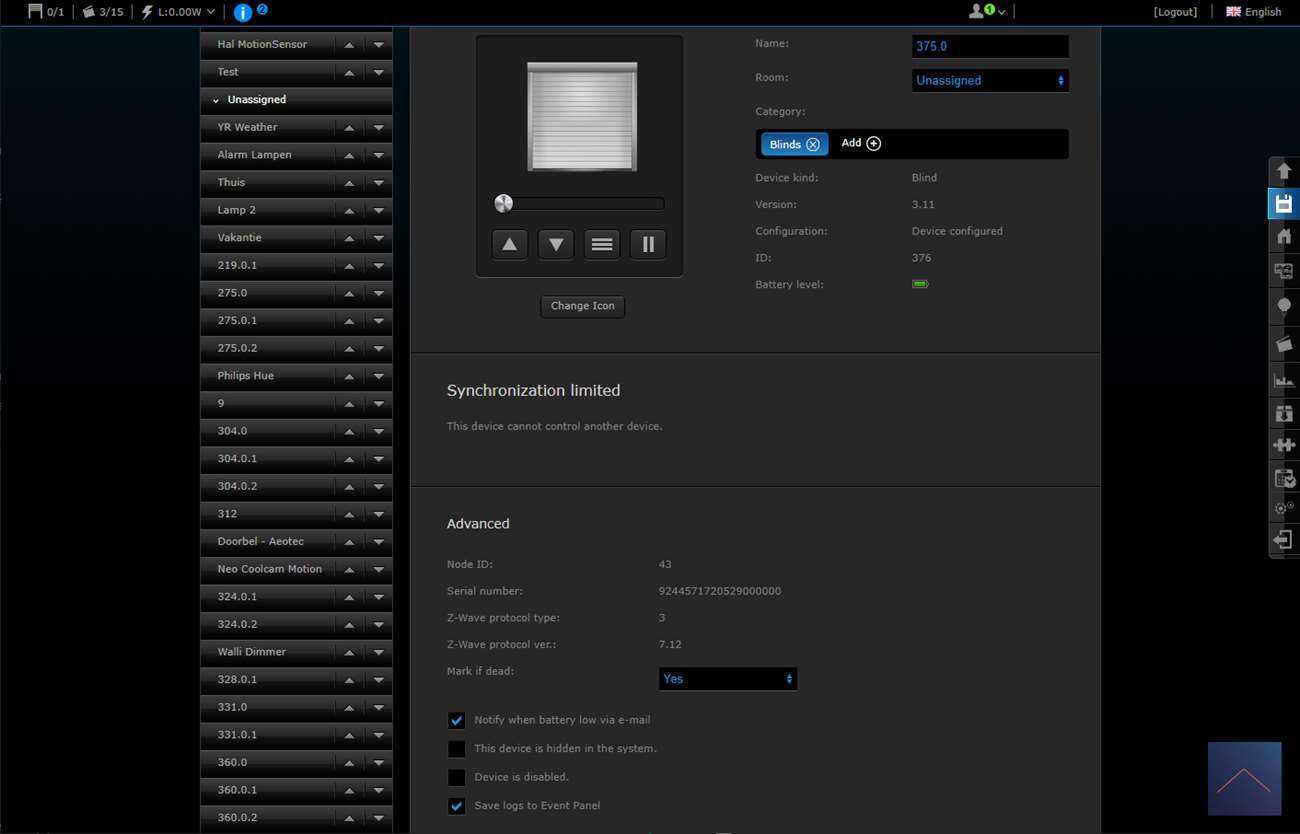Uncheck Notify when battery low via e-mail
Image resolution: width=1300 pixels, height=834 pixels.
tap(457, 720)
